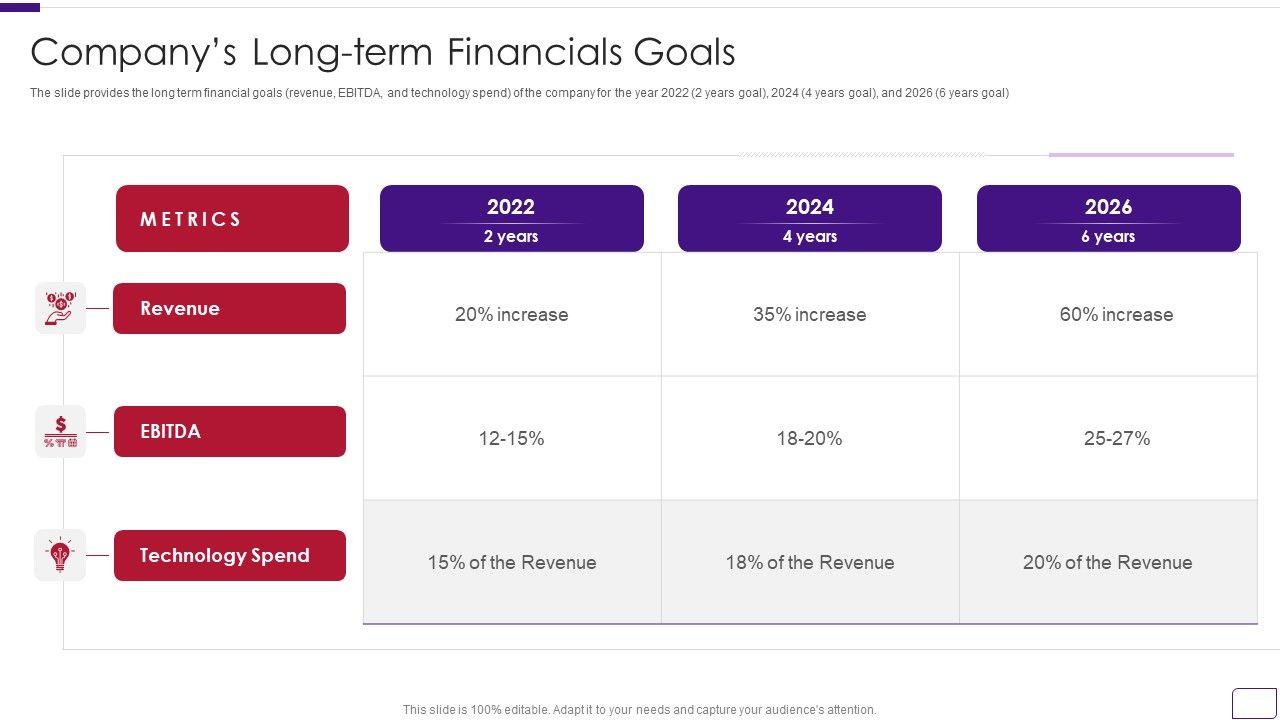
Task: Select the 60% increase revenue cell
Action: 1116,315
